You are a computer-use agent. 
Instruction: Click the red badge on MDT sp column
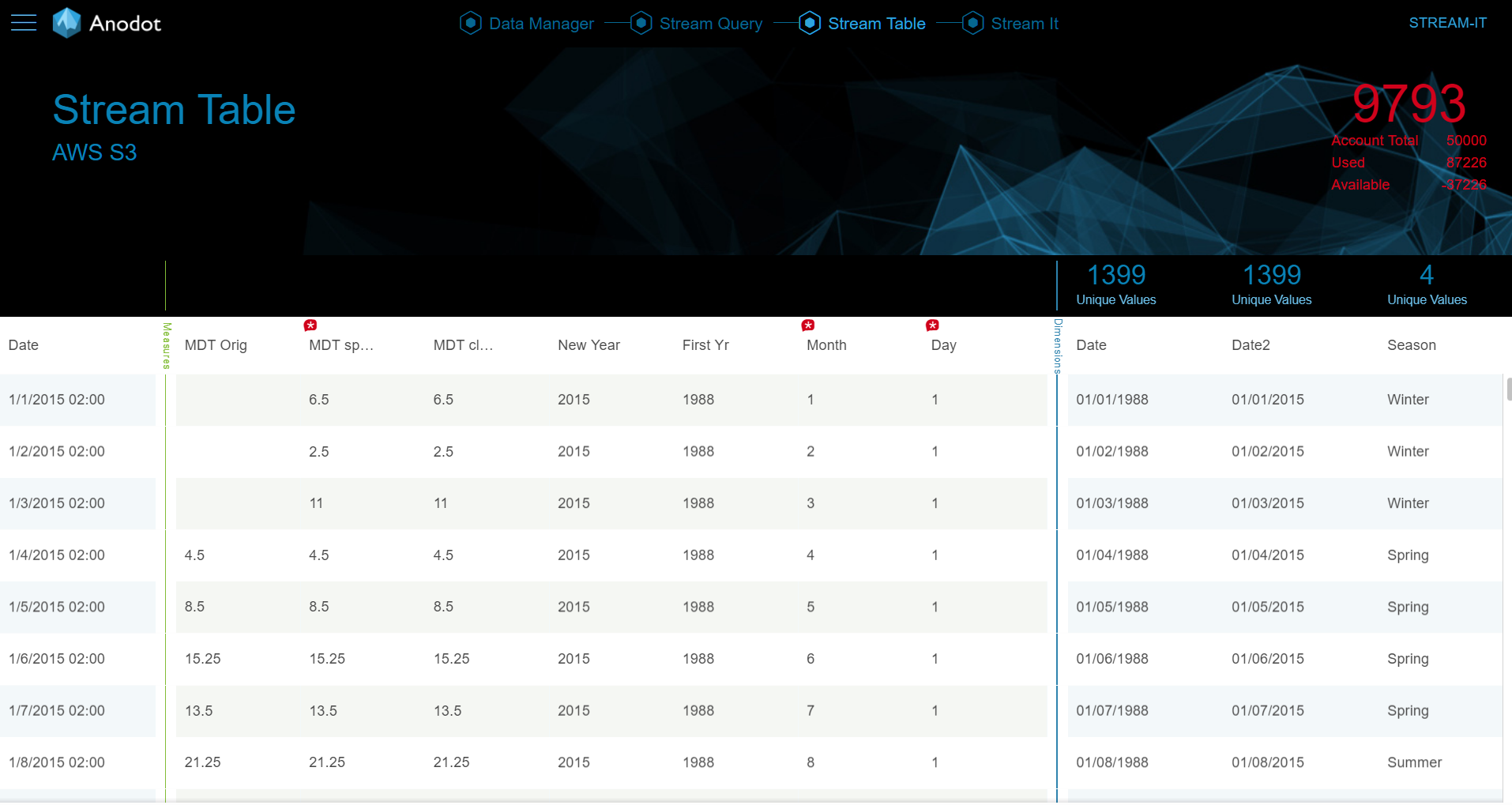pyautogui.click(x=310, y=324)
